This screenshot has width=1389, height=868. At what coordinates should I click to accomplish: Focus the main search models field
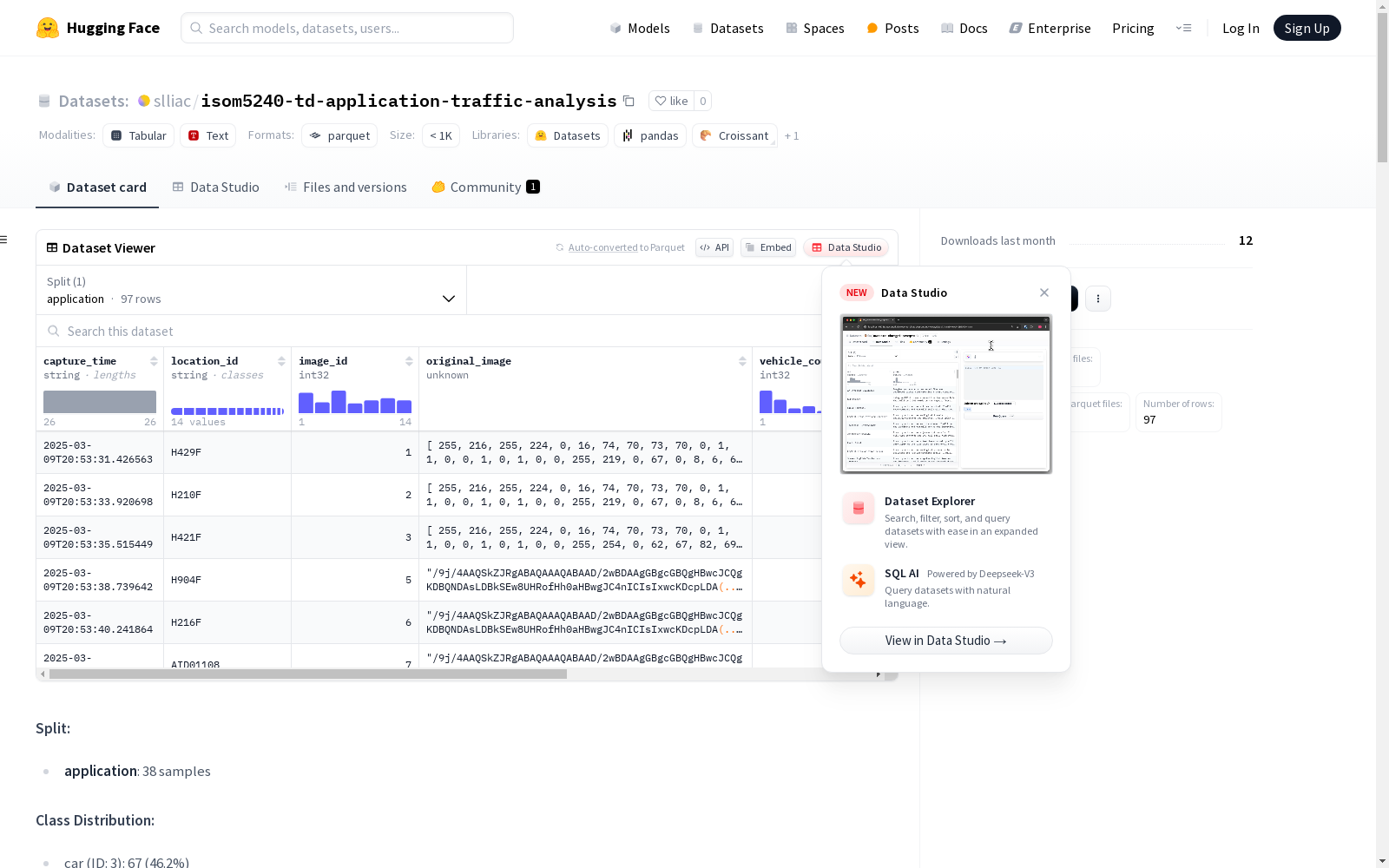347,28
